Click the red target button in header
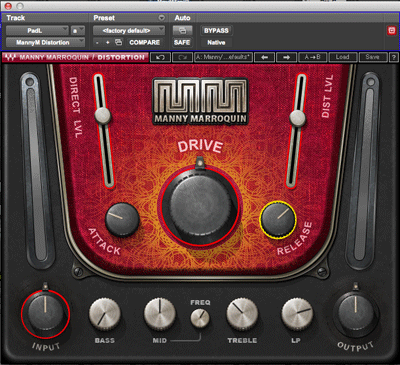This screenshot has width=400, height=365. tap(392, 31)
